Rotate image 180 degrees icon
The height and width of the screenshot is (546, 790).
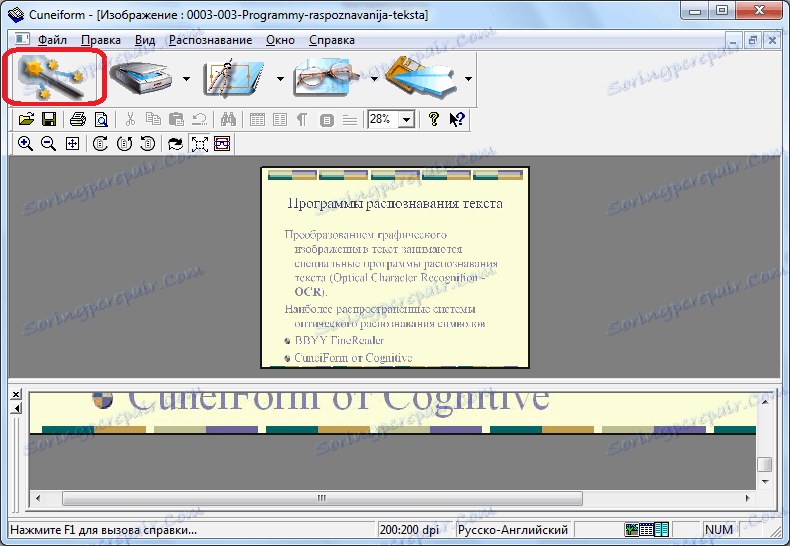[147, 144]
